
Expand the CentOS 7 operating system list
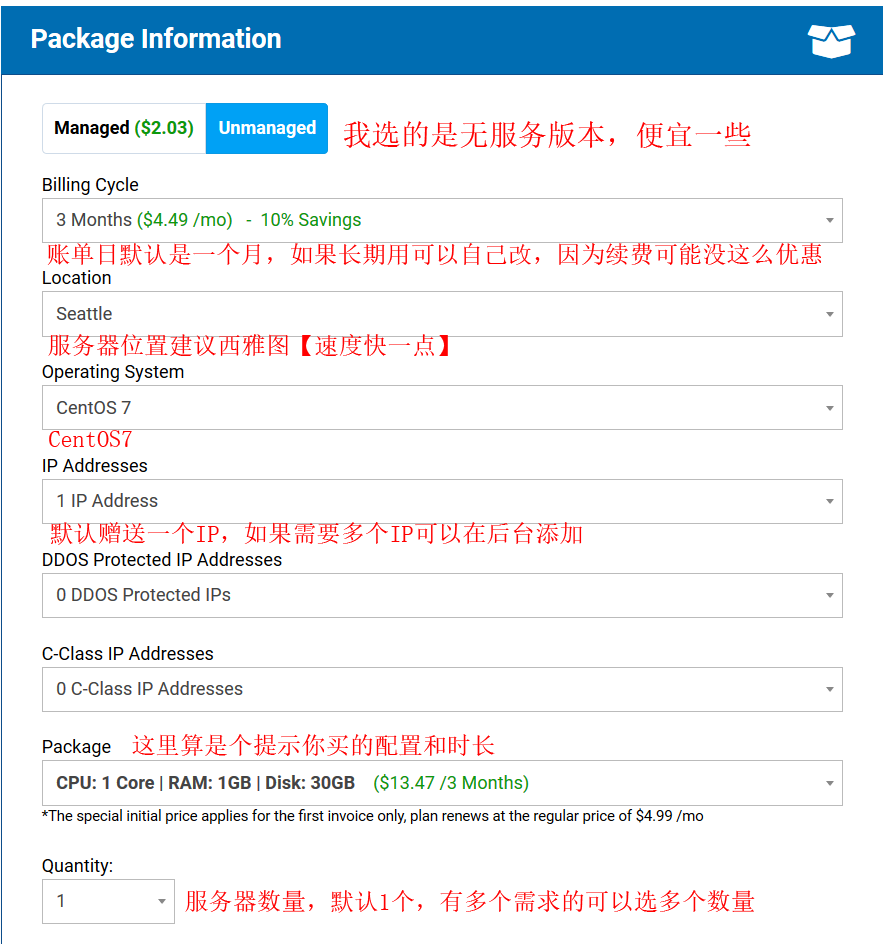[x=440, y=409]
